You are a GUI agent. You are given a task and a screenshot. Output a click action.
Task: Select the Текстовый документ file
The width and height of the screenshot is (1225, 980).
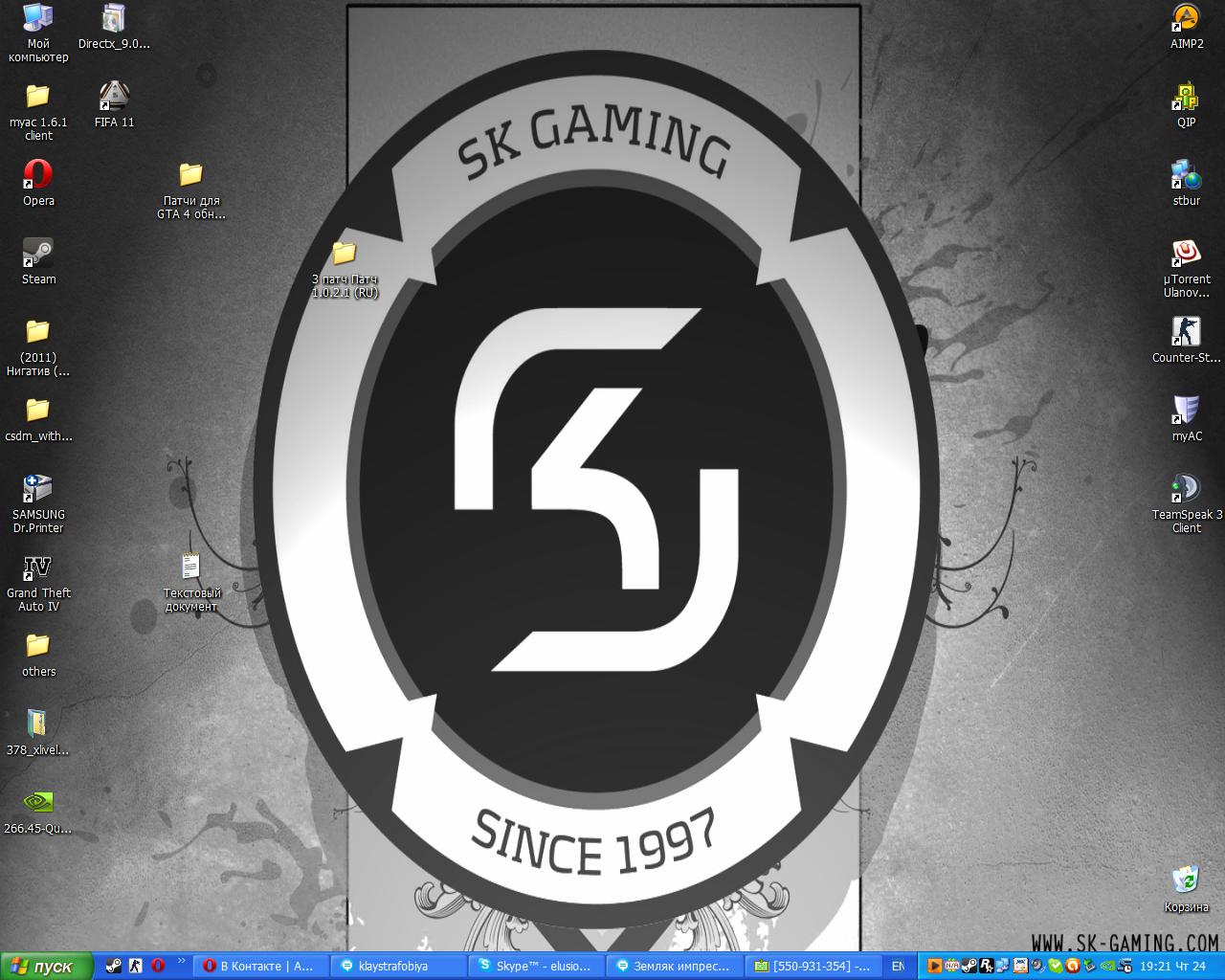point(190,568)
